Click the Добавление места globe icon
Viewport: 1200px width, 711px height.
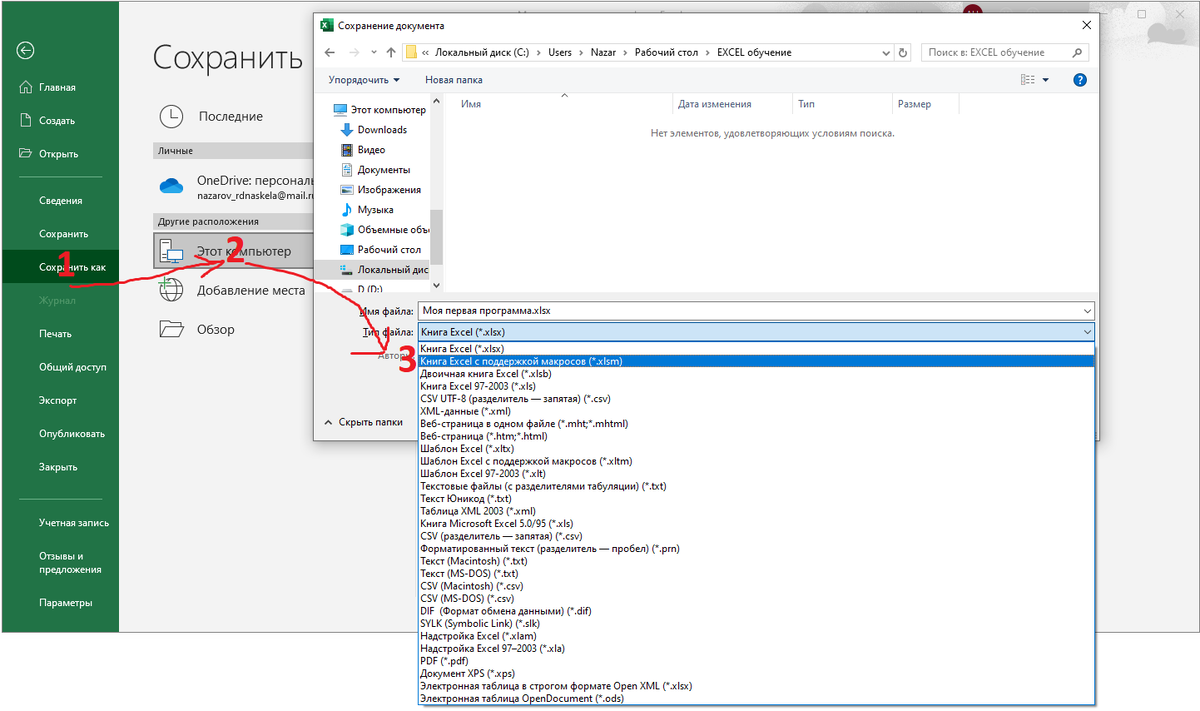click(172, 290)
